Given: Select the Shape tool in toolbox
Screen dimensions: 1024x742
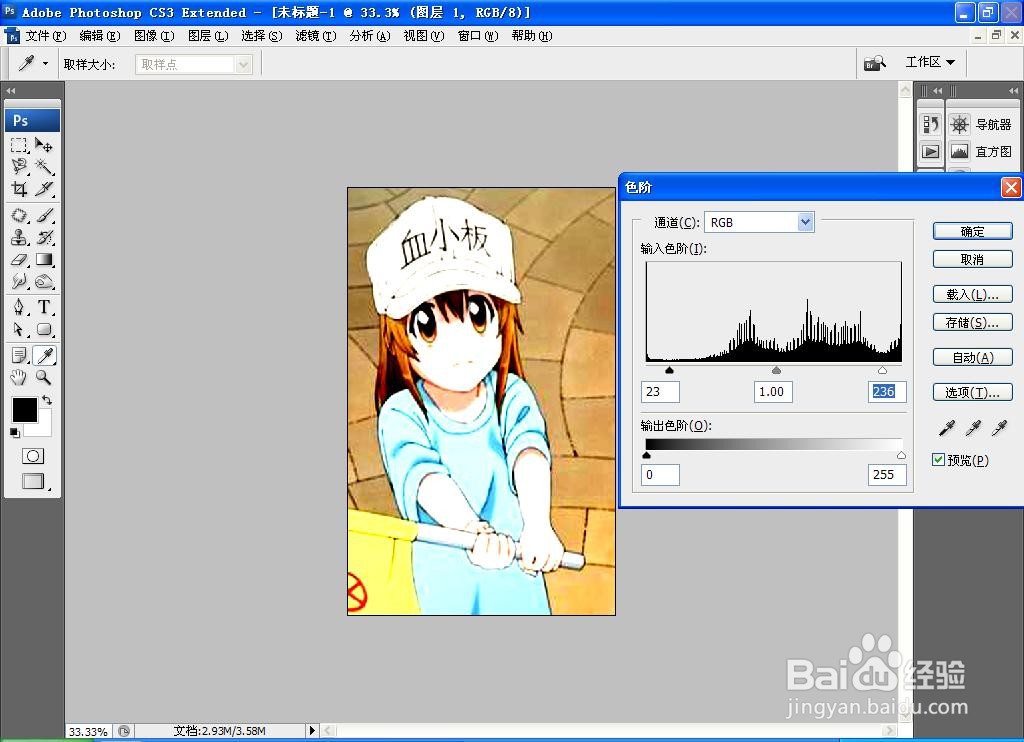Looking at the screenshot, I should [x=44, y=329].
